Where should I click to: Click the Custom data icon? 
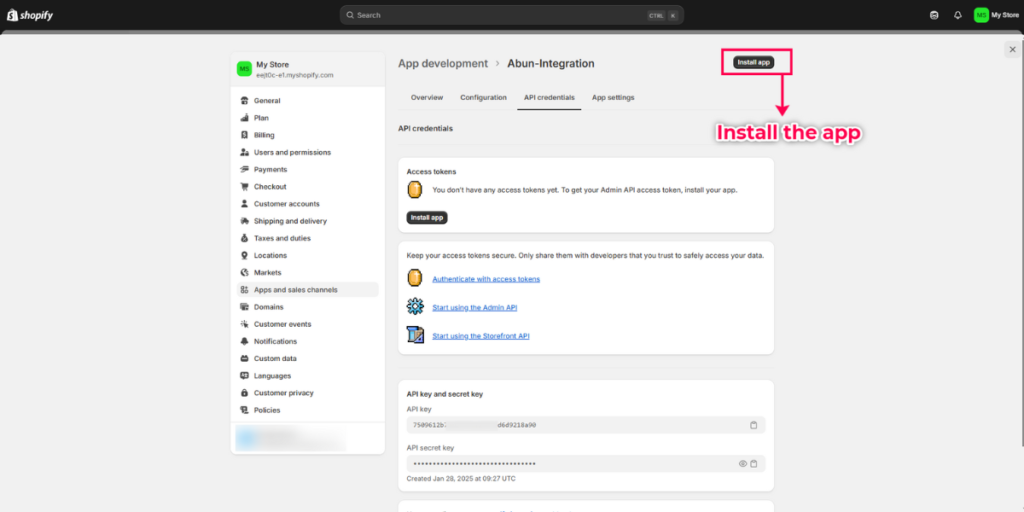(244, 359)
